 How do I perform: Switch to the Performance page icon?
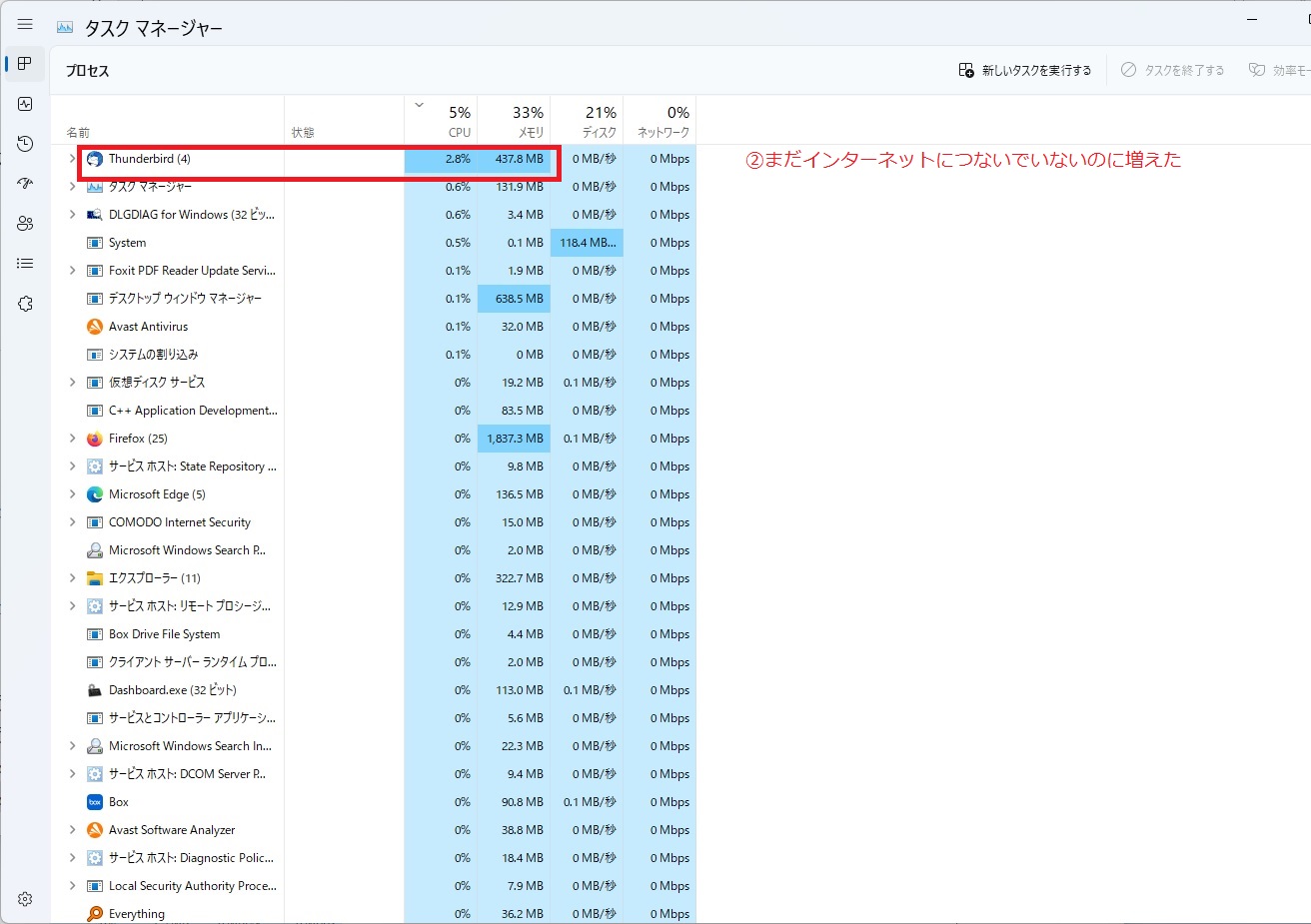pyautogui.click(x=25, y=104)
